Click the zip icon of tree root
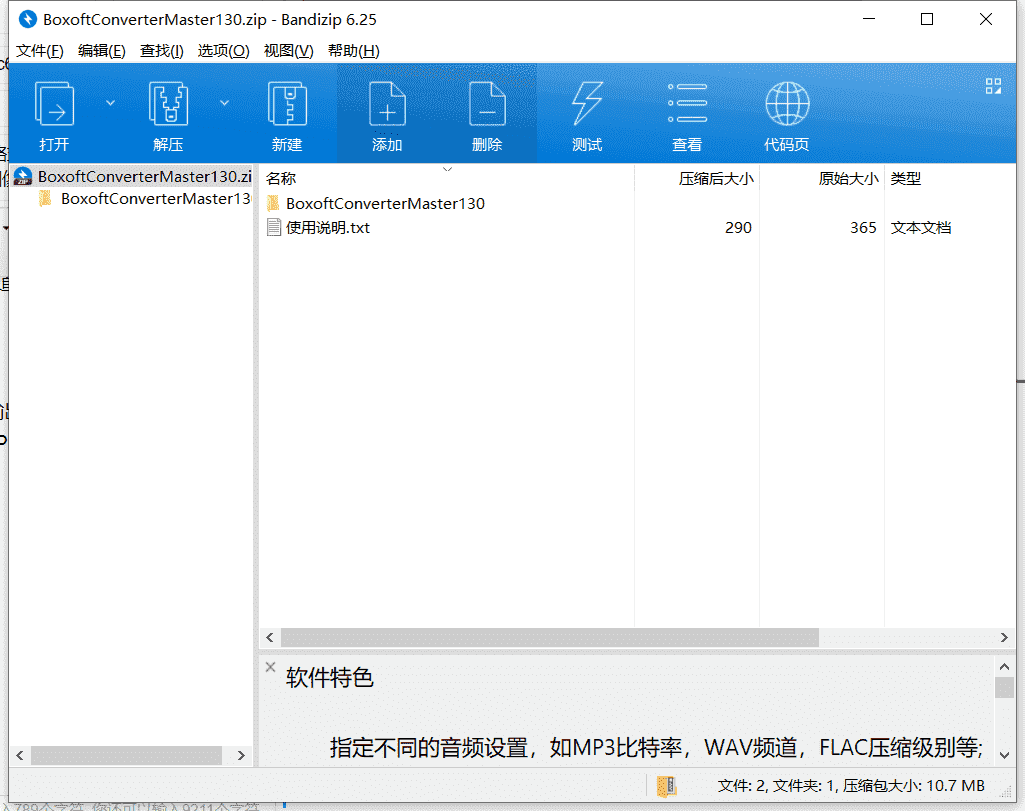This screenshot has width=1025, height=811. pyautogui.click(x=23, y=176)
